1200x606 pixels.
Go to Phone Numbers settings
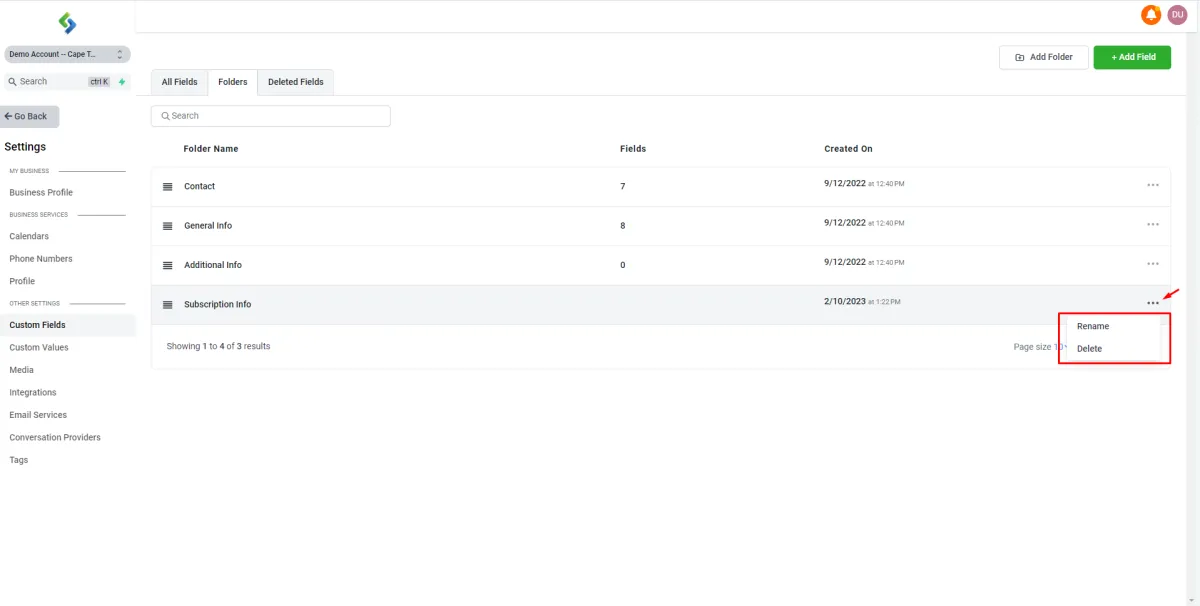41,259
